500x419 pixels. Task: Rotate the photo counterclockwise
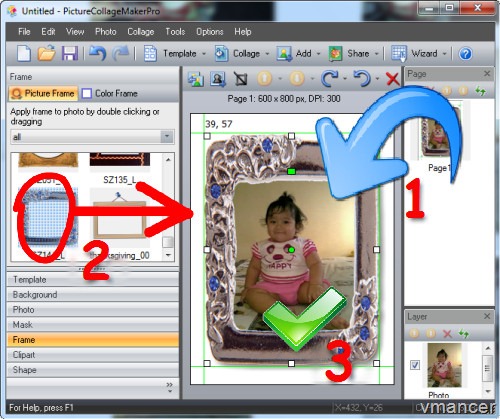(362, 79)
